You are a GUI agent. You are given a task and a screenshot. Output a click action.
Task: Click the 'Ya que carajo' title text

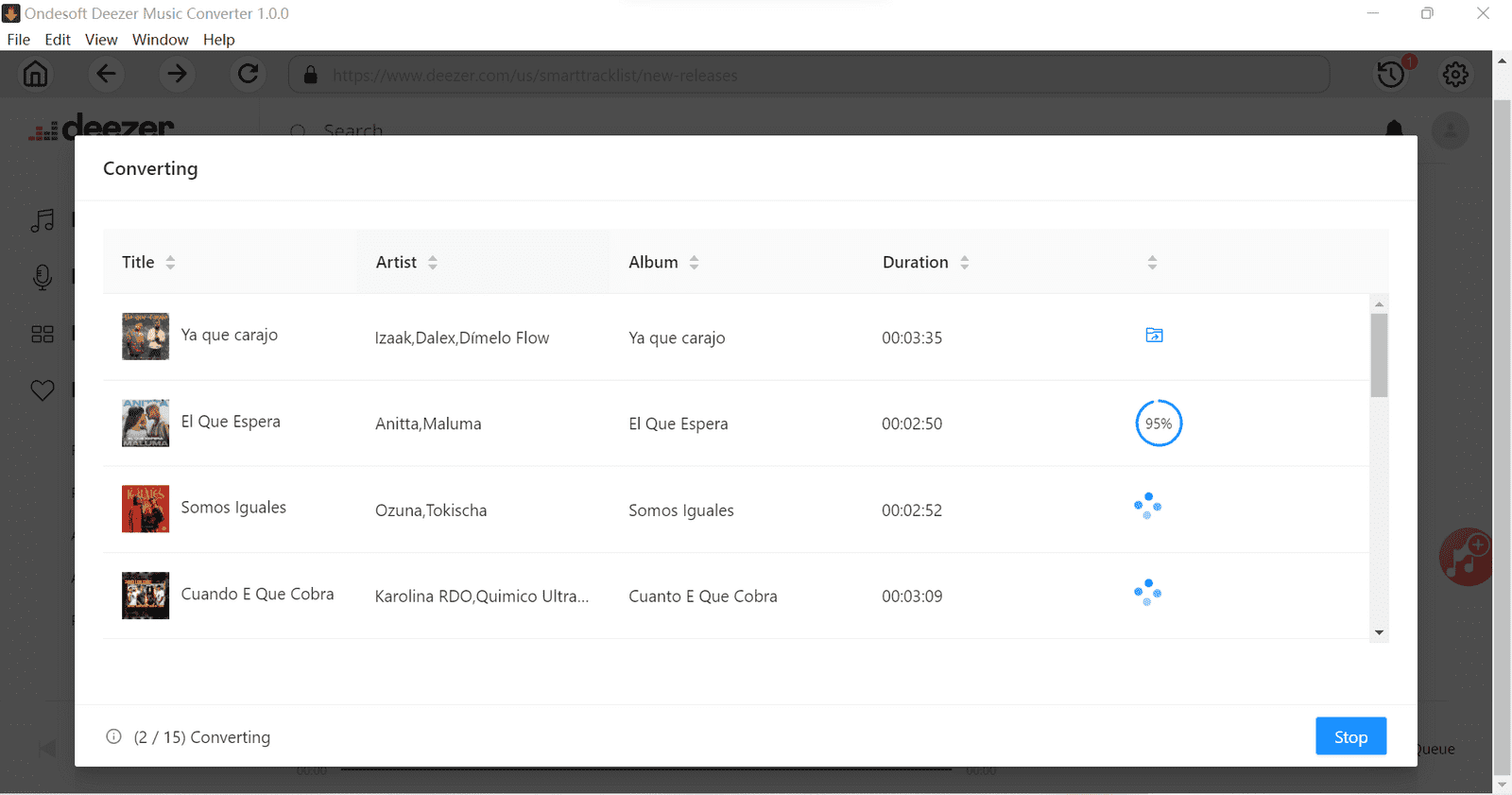point(230,335)
